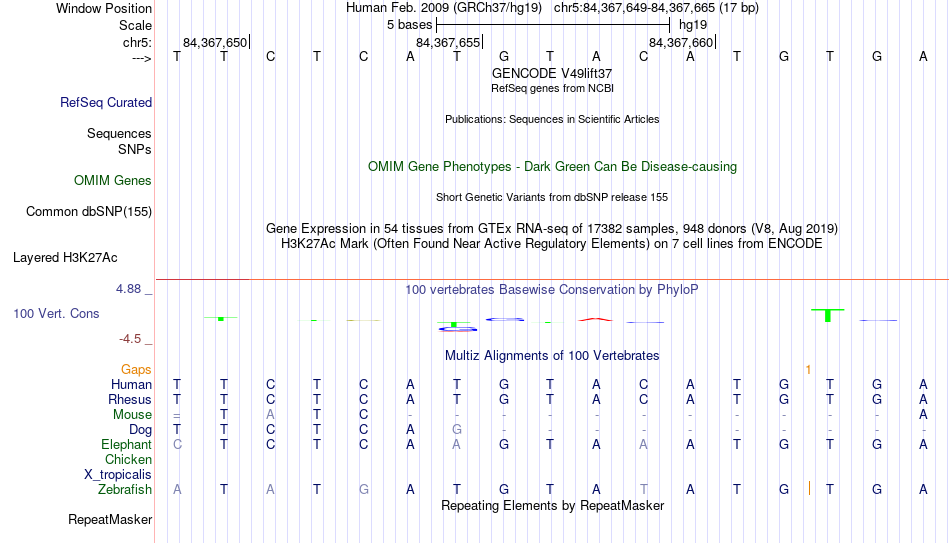Image resolution: width=950 pixels, height=543 pixels.
Task: Click the 5 bases scale bar
Action: click(553, 25)
